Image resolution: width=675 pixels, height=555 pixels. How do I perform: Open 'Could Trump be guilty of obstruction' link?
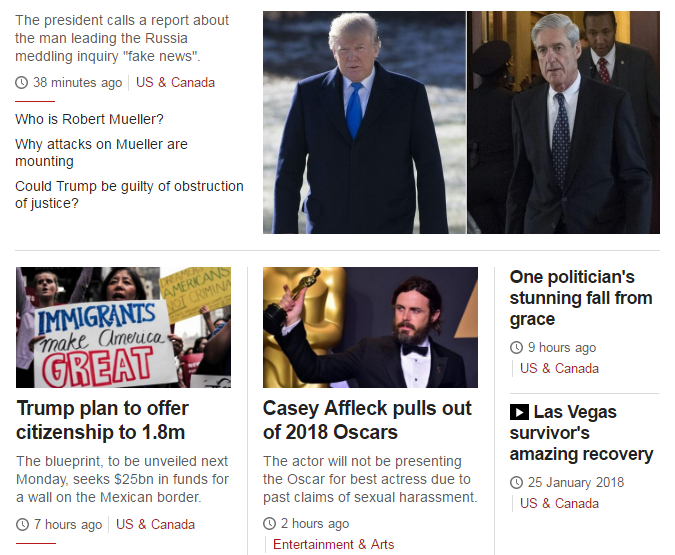[x=129, y=195]
